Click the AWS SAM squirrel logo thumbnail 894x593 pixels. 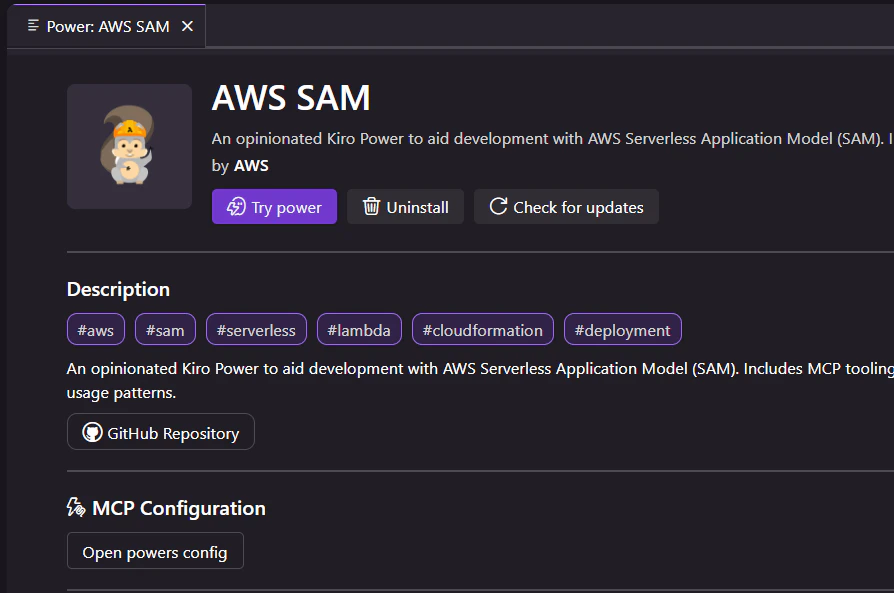click(x=129, y=147)
